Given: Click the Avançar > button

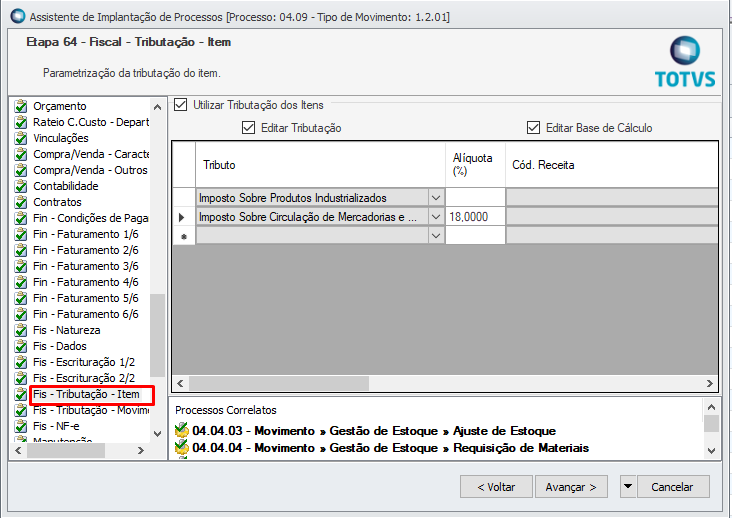Looking at the screenshot, I should (571, 487).
